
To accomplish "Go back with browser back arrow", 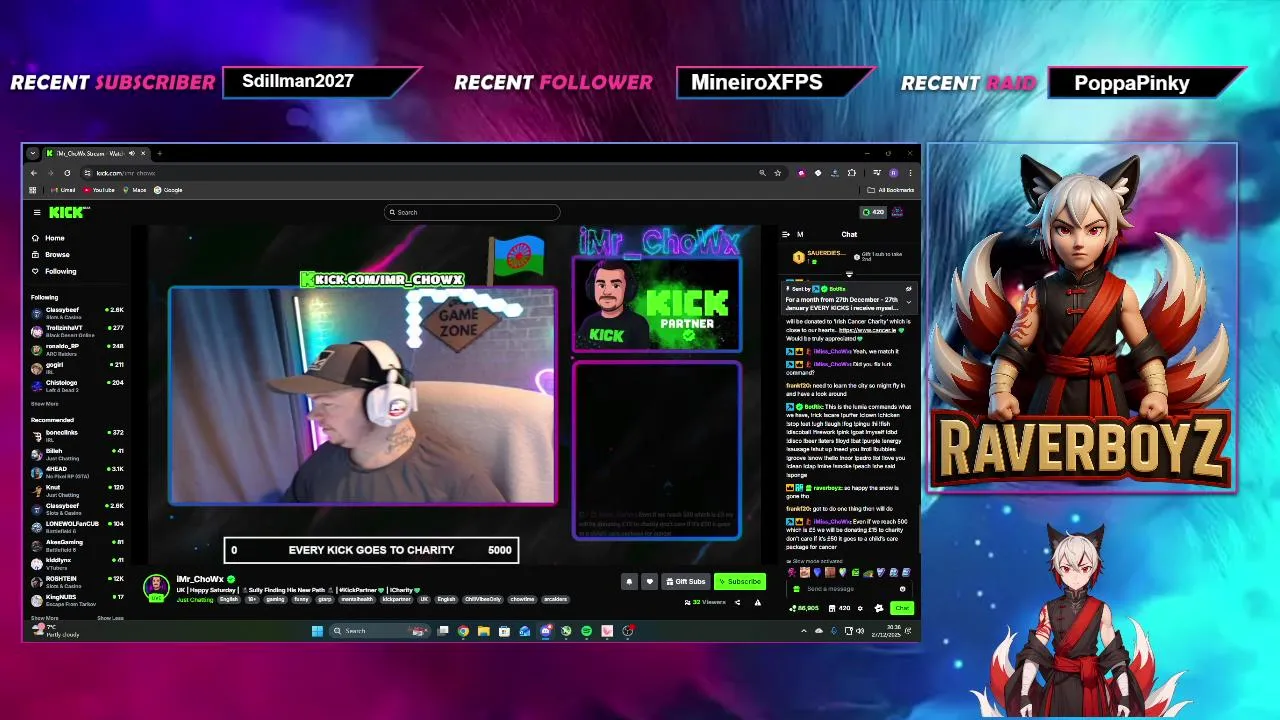I will coord(34,173).
